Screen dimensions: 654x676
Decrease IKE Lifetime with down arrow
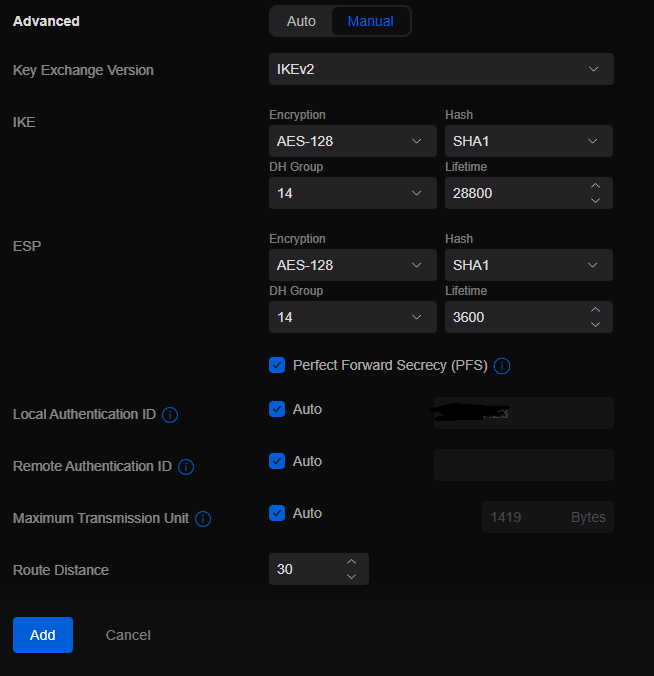(595, 200)
